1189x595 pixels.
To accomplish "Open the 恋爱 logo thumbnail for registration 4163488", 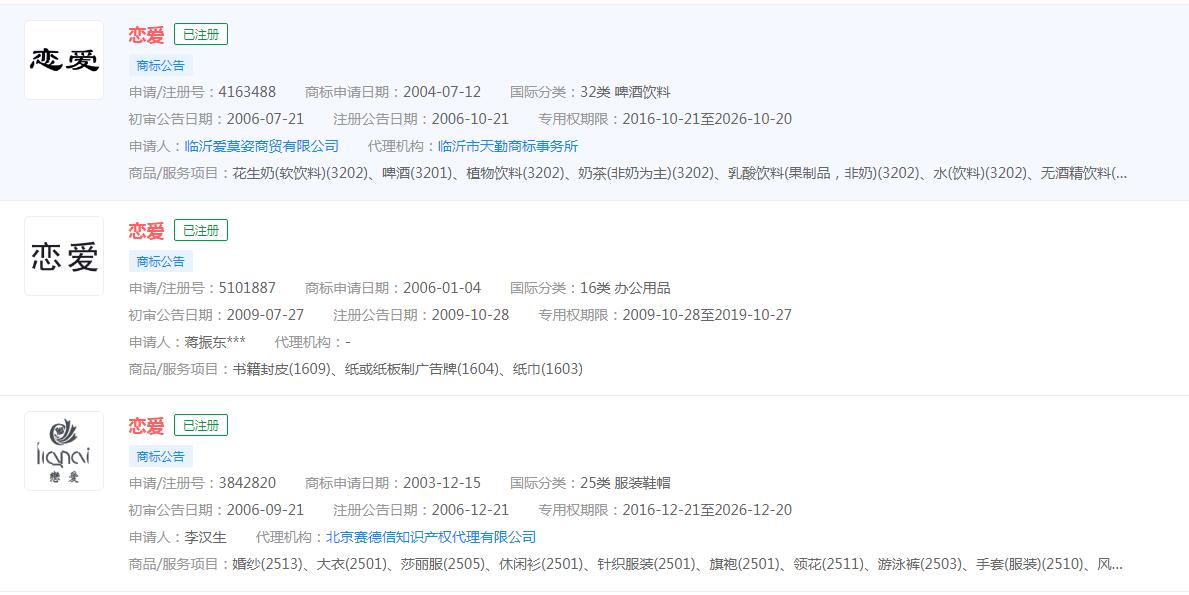I will point(64,60).
